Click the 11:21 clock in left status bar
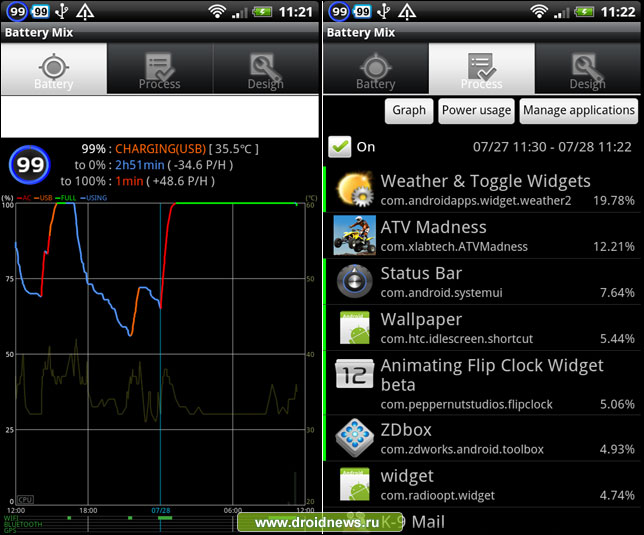This screenshot has height=535, width=644. point(296,12)
